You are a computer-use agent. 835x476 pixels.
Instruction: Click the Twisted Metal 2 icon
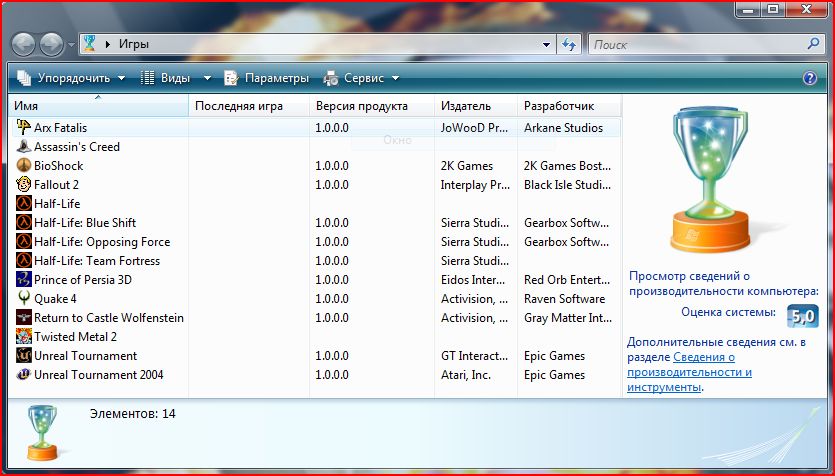(x=23, y=337)
